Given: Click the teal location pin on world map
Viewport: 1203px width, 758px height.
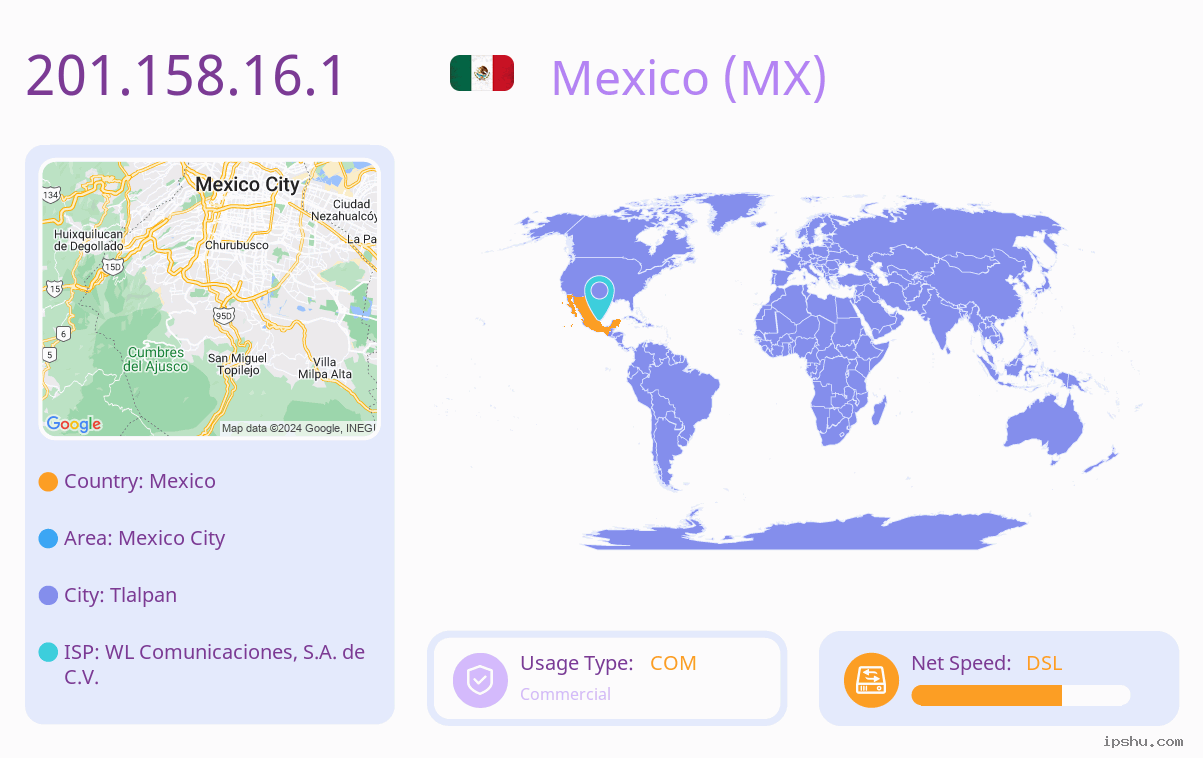Looking at the screenshot, I should (599, 297).
